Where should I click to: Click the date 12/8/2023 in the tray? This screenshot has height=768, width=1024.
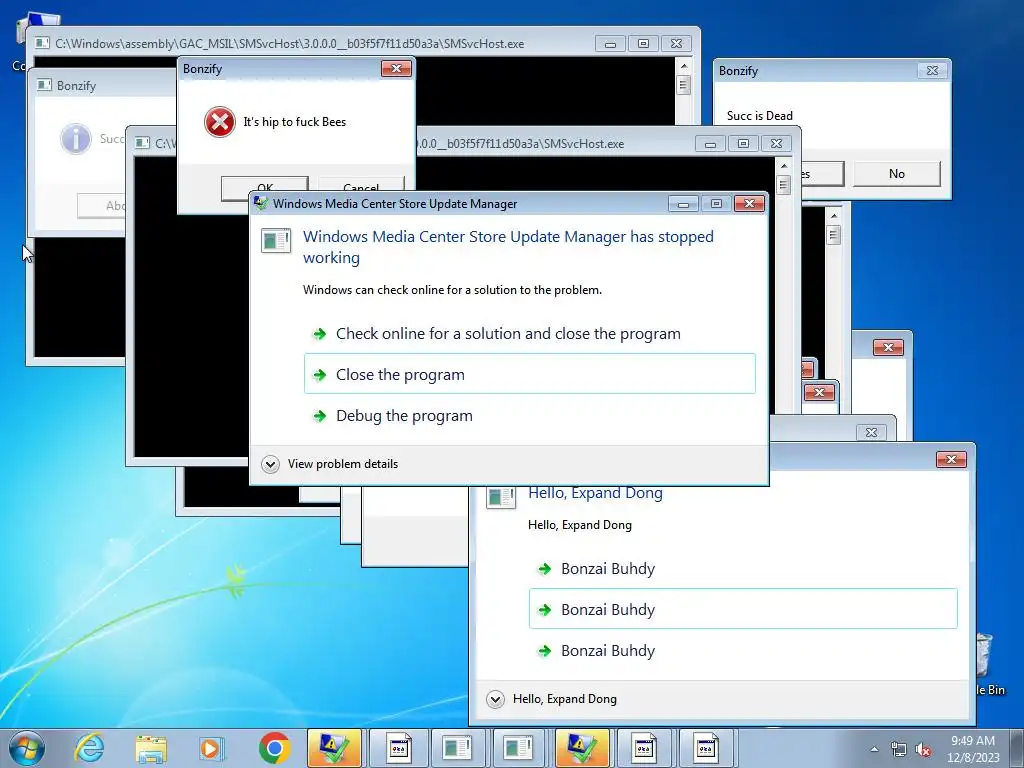tap(973, 758)
